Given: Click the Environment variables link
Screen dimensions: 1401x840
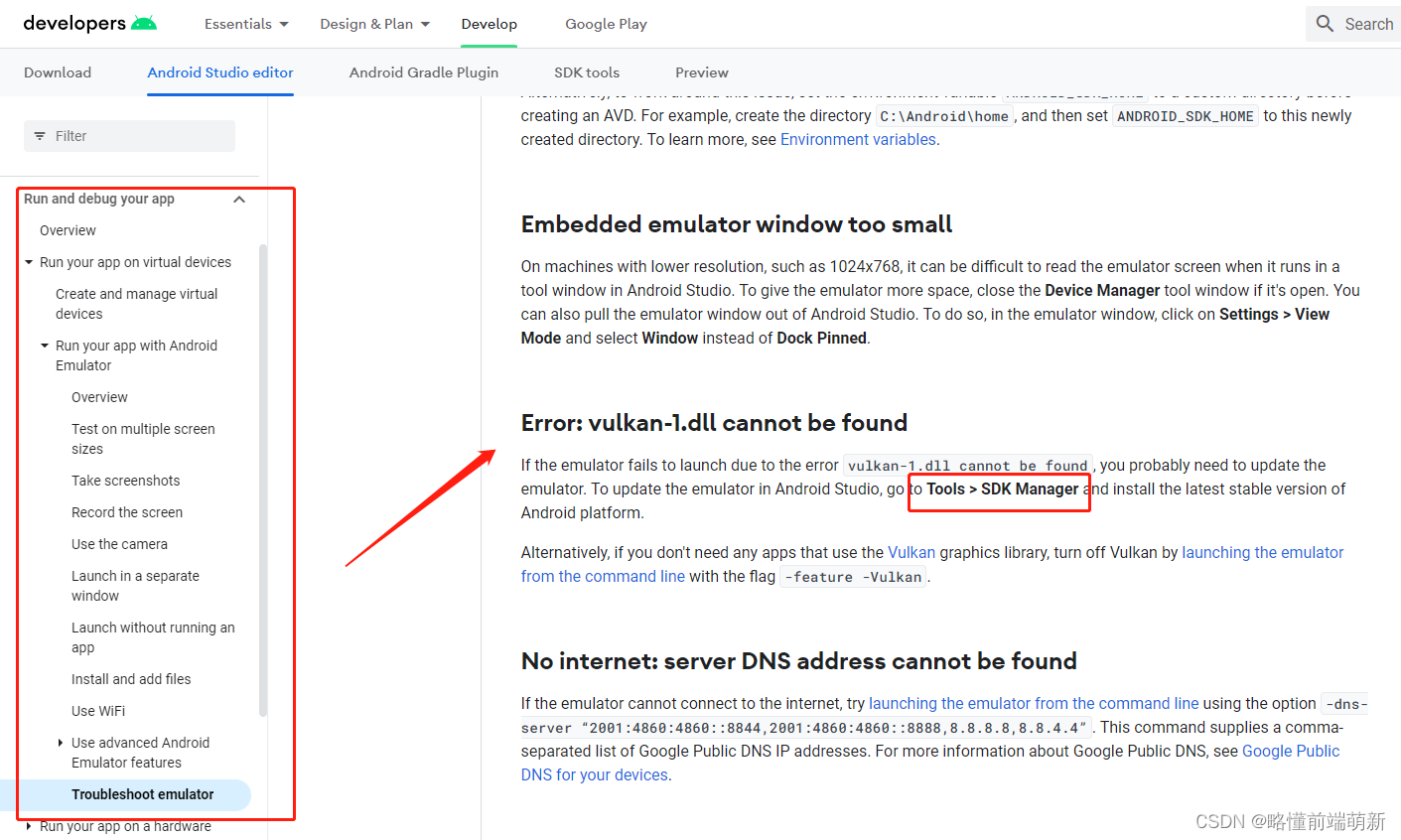Looking at the screenshot, I should click(857, 139).
